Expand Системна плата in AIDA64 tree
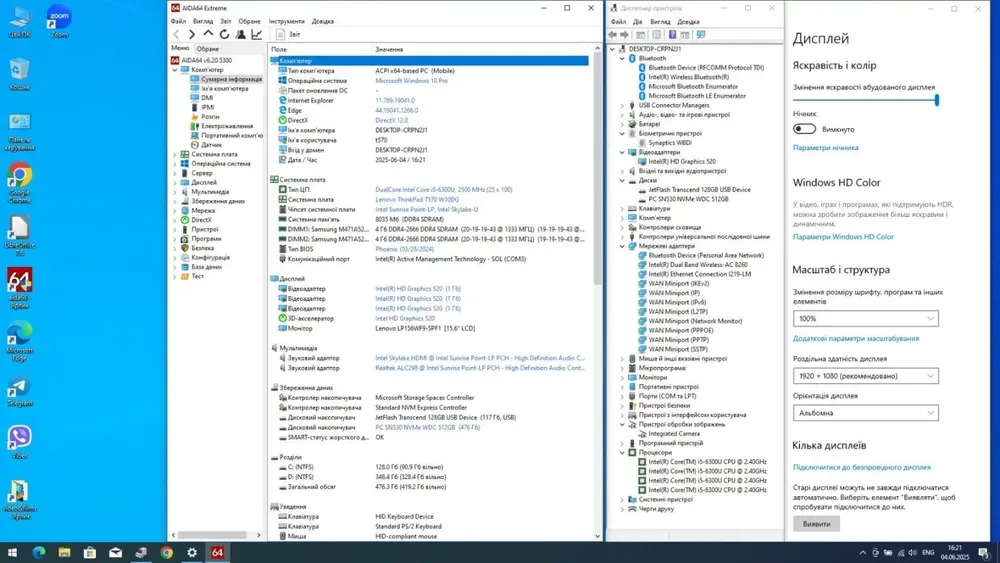This screenshot has width=1000, height=563. (176, 155)
